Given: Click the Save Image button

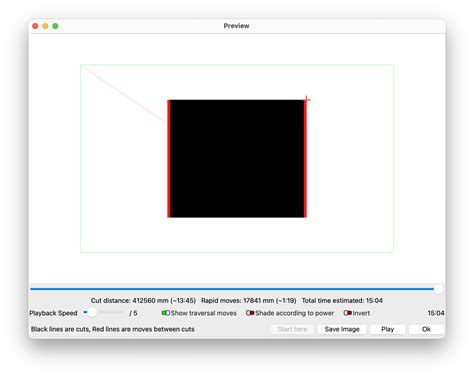Looking at the screenshot, I should coord(342,329).
